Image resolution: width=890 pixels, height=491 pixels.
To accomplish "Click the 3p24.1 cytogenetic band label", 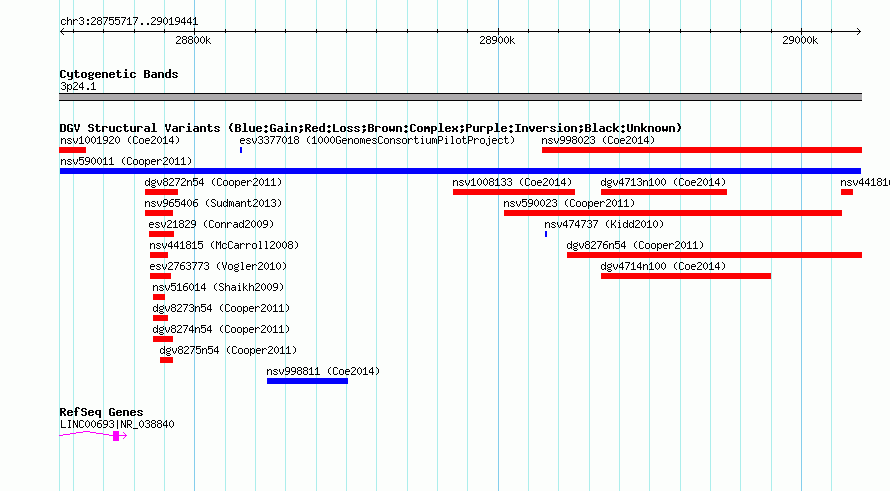I will pos(78,86).
